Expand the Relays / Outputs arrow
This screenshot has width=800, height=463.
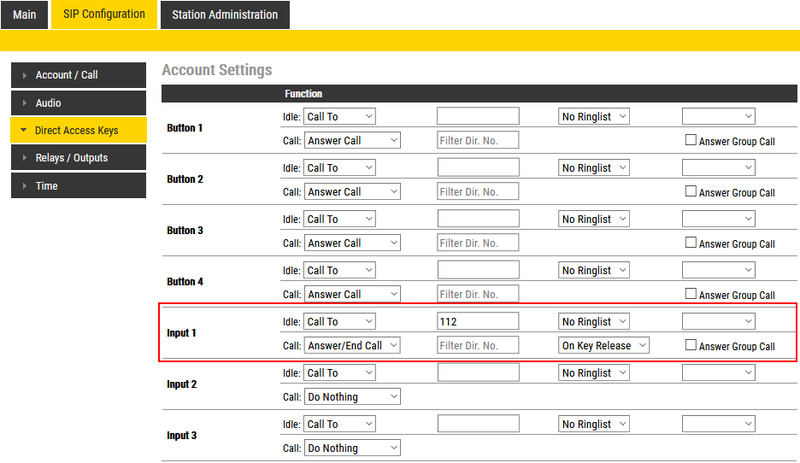(x=24, y=158)
